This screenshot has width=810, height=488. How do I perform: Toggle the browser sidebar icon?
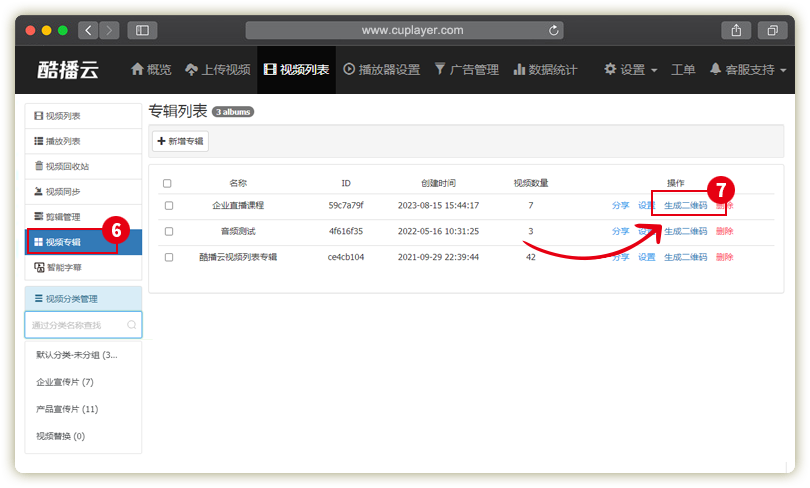142,30
